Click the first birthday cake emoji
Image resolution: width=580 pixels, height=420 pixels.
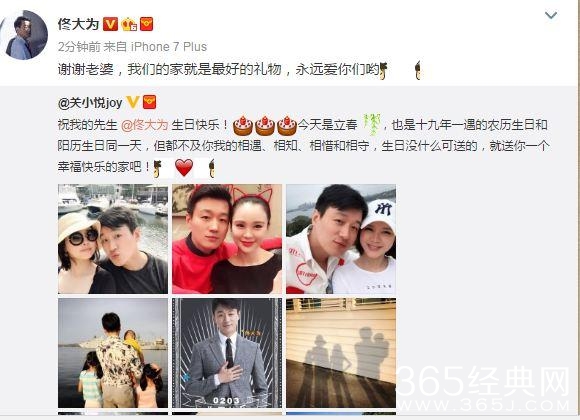(243, 126)
